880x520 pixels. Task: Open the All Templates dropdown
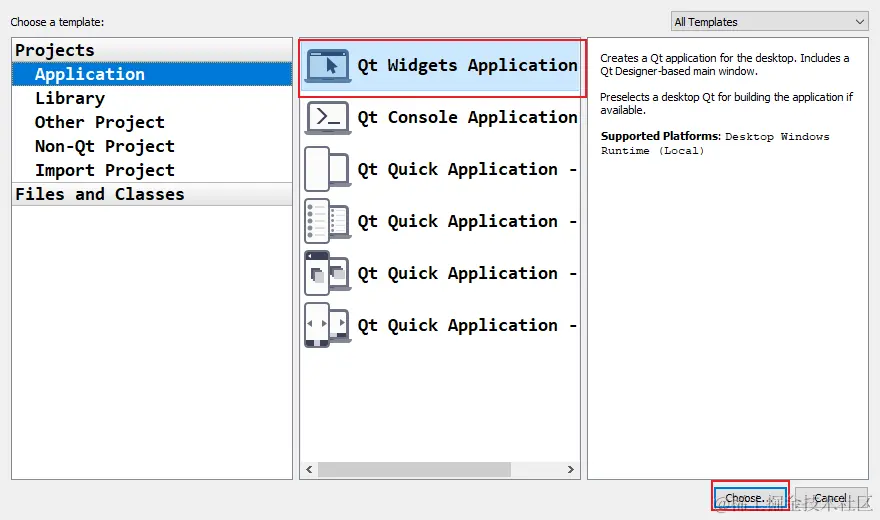tap(769, 22)
